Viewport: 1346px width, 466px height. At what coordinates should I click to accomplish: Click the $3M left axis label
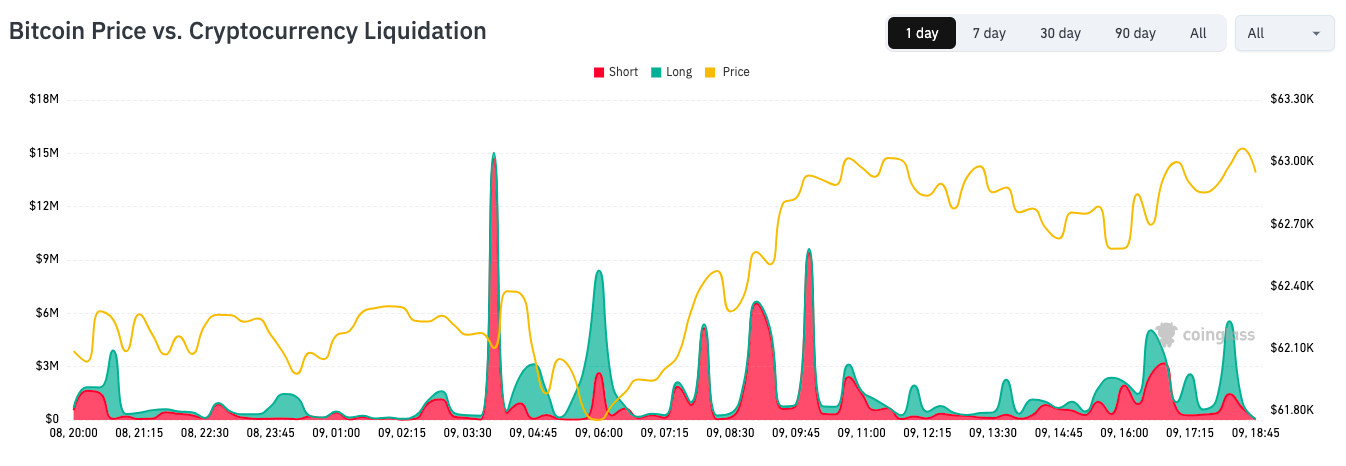(47, 366)
